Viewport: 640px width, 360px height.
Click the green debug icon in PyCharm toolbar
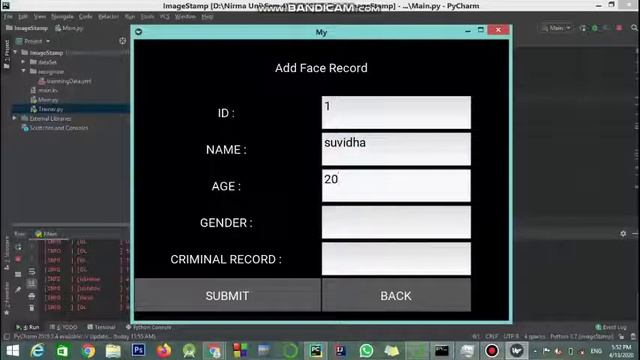tap(595, 28)
